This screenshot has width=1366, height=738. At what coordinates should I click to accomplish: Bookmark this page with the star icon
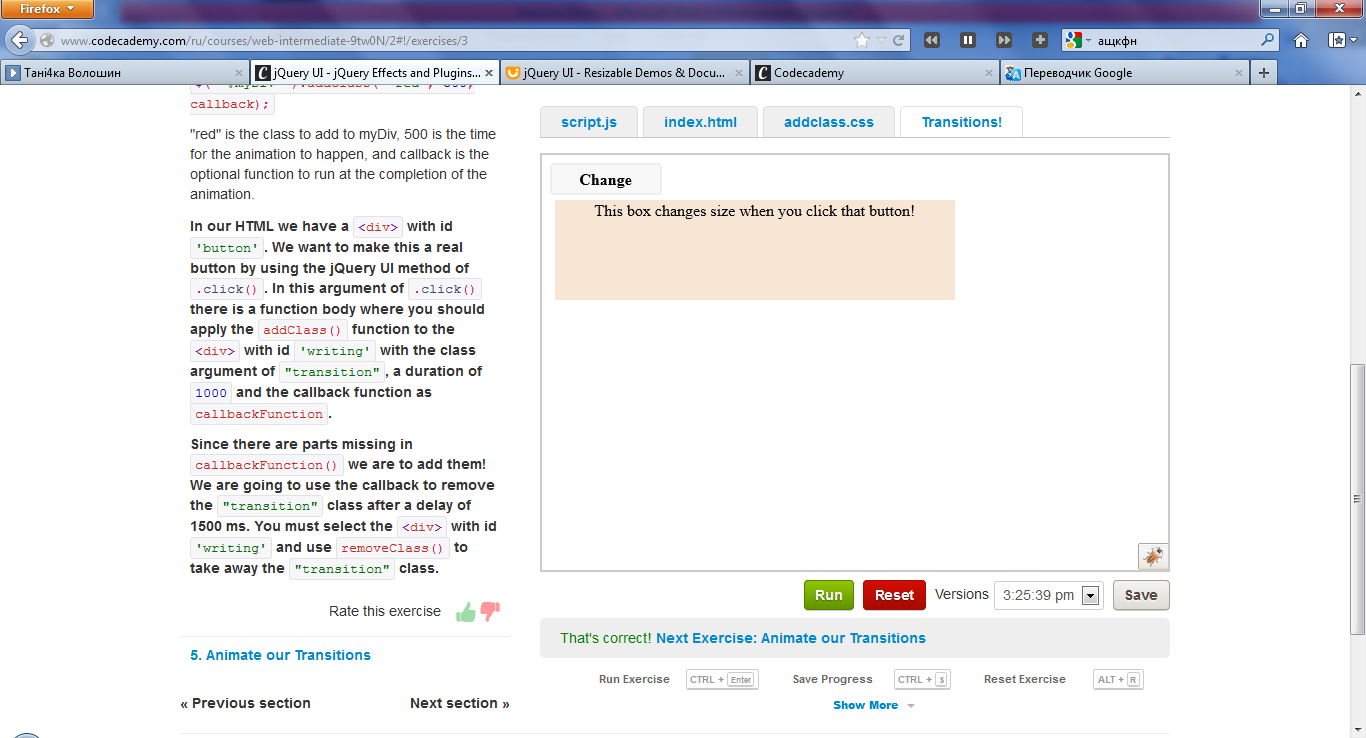[862, 41]
